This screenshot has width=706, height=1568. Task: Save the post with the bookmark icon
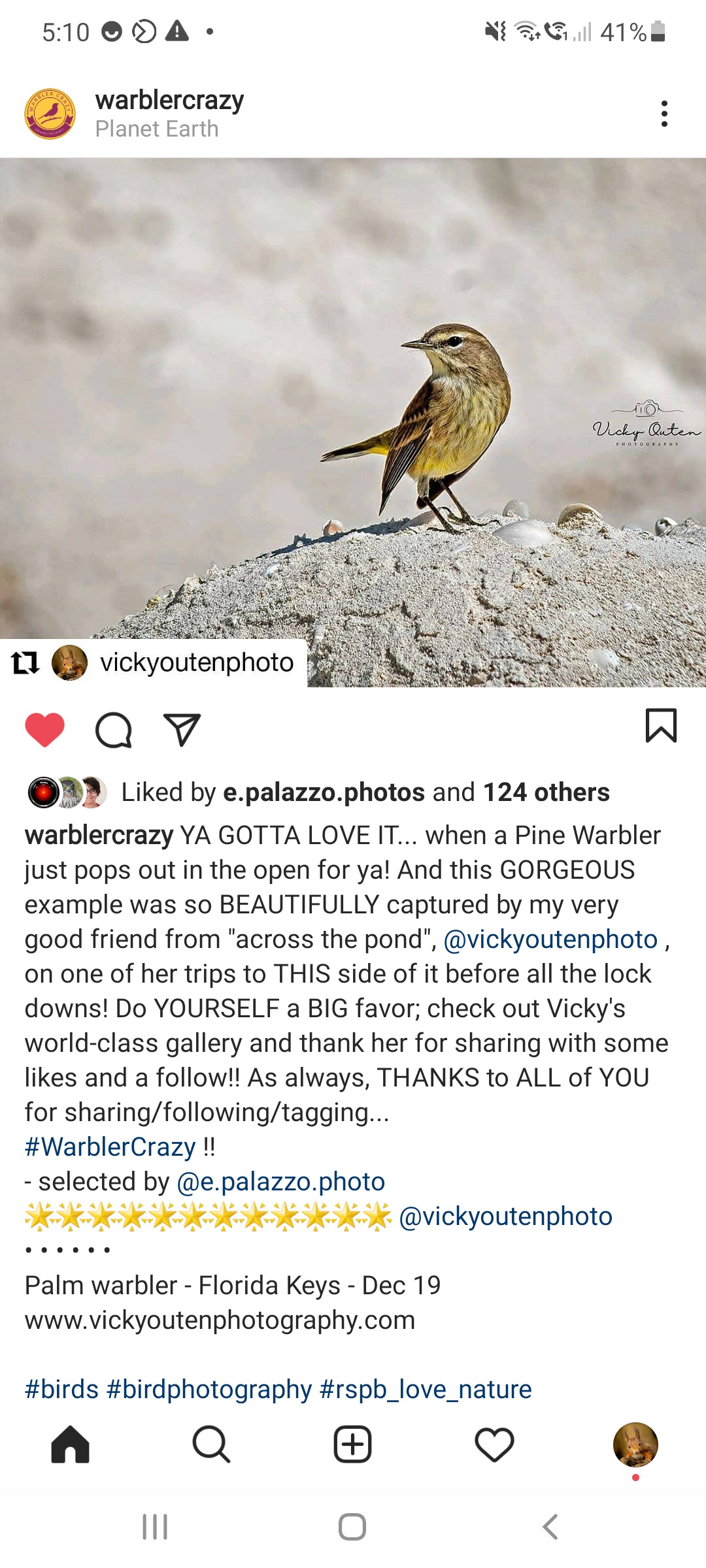661,726
